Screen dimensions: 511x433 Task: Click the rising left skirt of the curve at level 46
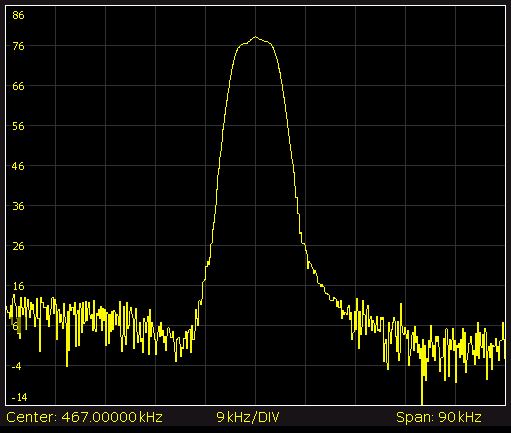(x=219, y=166)
